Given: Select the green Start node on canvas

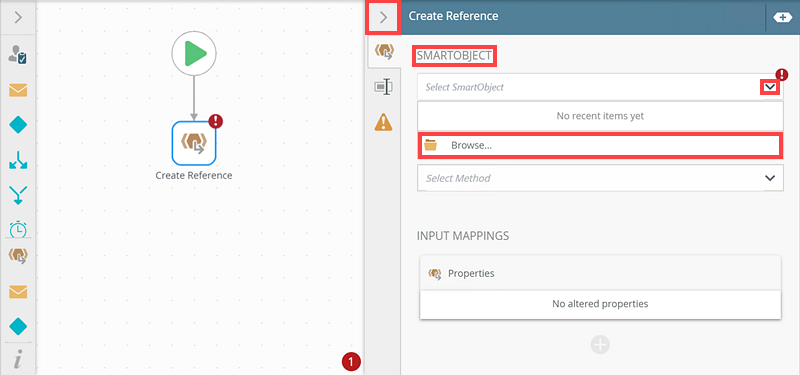Looking at the screenshot, I should point(194,53).
